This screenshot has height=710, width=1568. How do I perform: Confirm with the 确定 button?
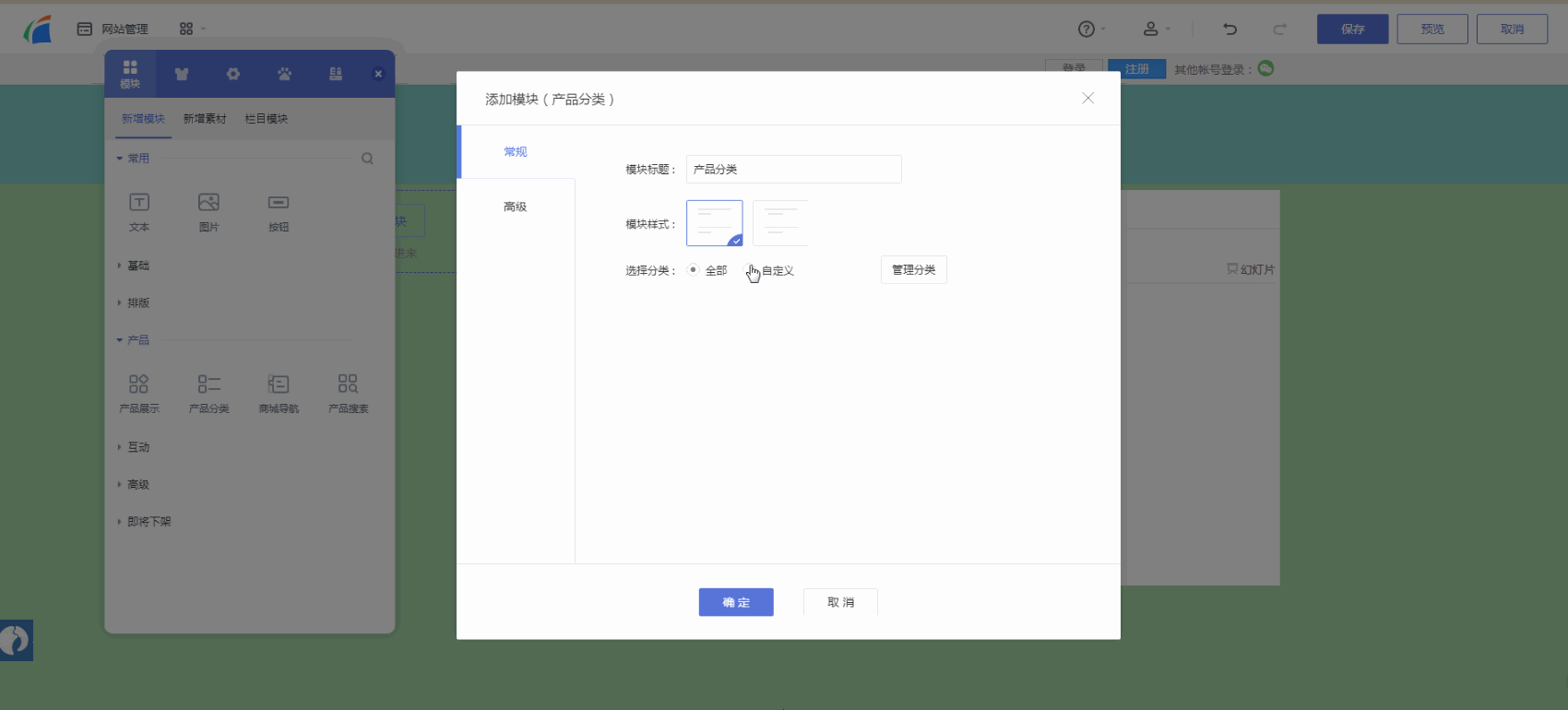pos(736,602)
